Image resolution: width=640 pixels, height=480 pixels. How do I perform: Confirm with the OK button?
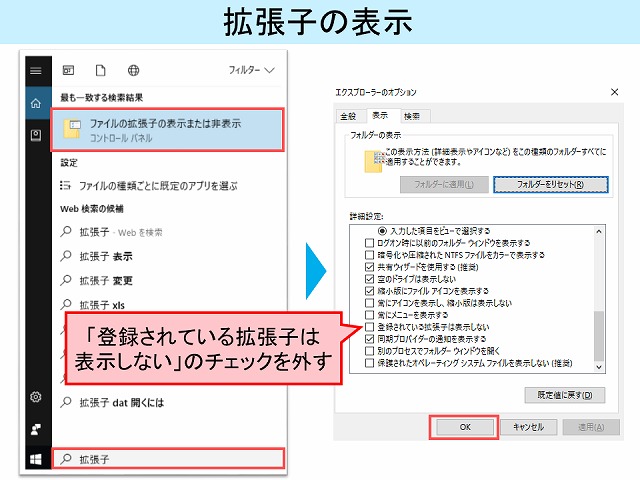click(464, 427)
